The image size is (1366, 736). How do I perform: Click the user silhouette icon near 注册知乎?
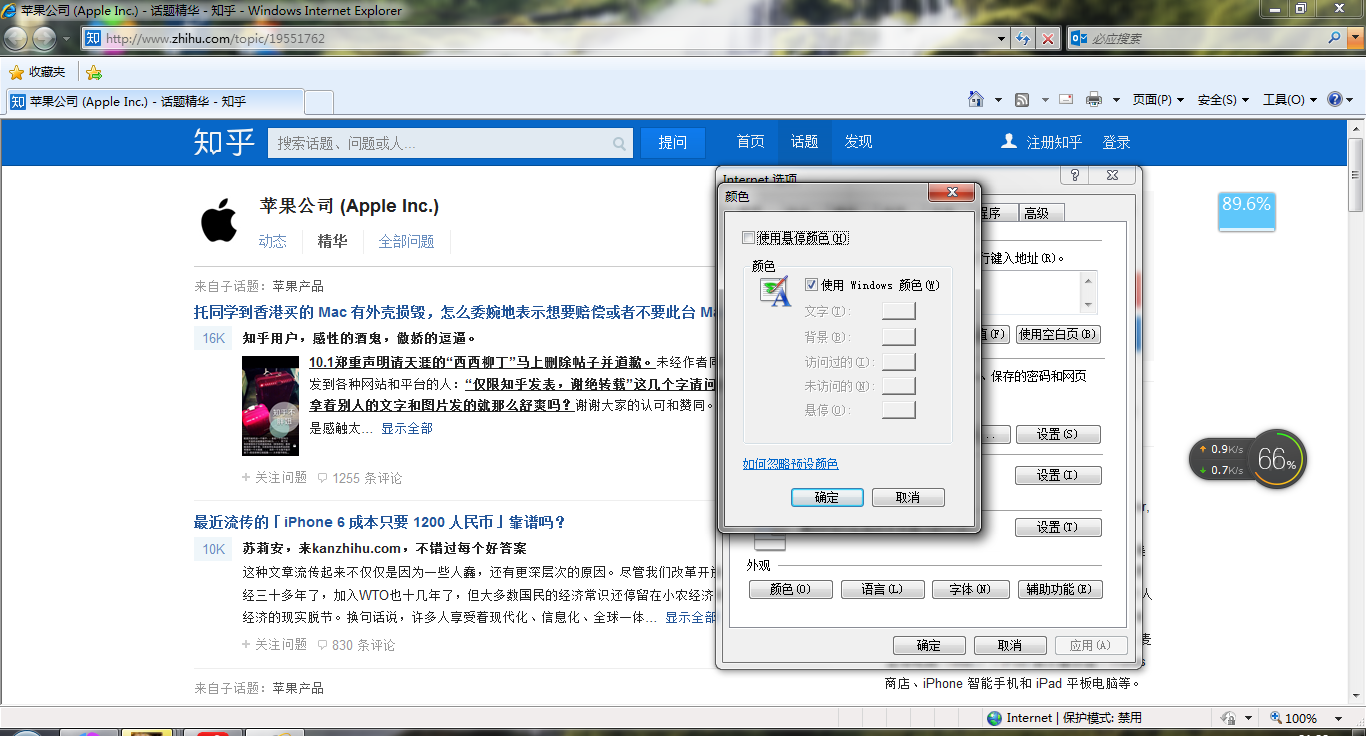[x=1009, y=142]
